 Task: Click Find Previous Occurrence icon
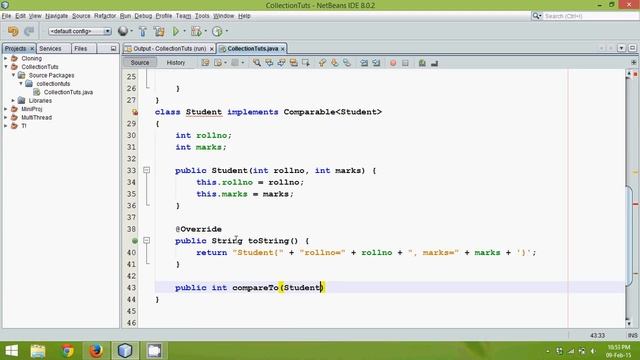click(269, 63)
